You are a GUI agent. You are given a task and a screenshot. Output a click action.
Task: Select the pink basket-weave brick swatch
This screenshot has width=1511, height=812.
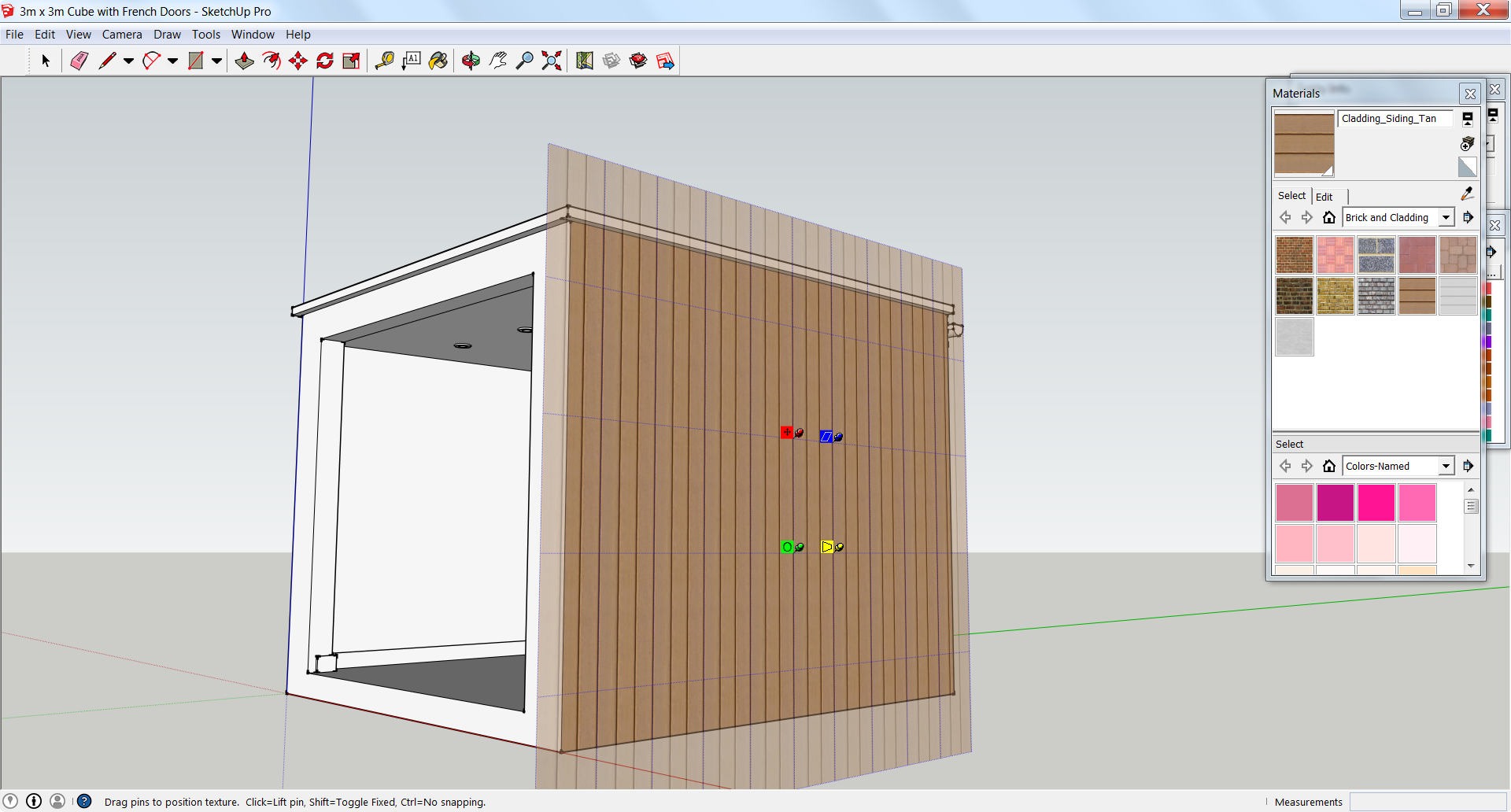pos(1336,255)
